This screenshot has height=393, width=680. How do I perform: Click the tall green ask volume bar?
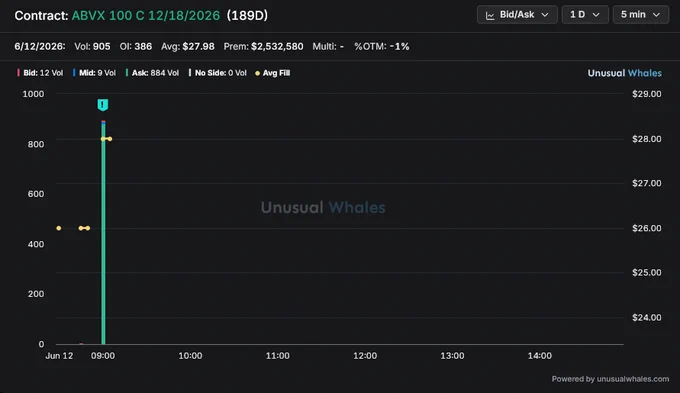103,233
